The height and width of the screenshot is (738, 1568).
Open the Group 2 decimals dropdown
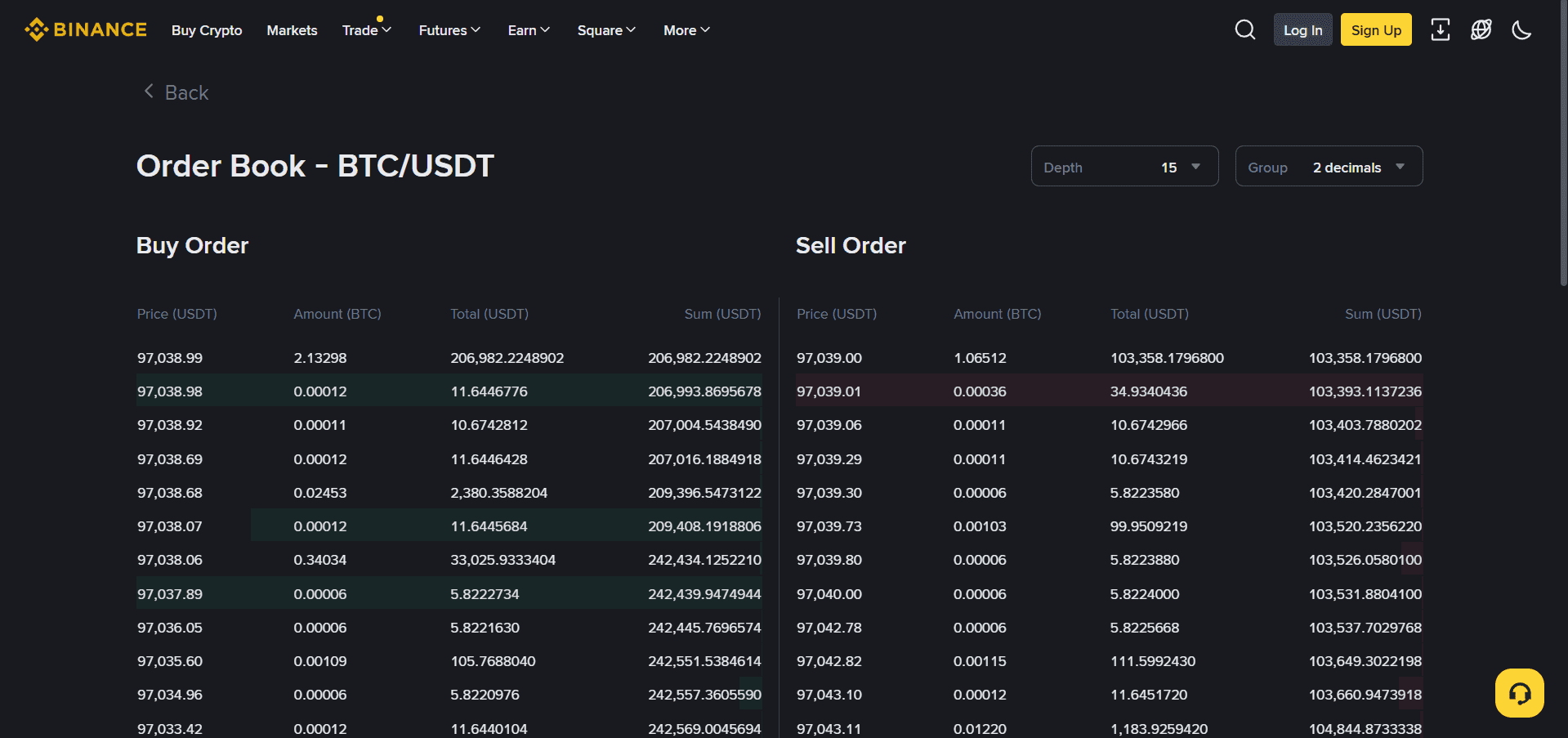point(1328,166)
